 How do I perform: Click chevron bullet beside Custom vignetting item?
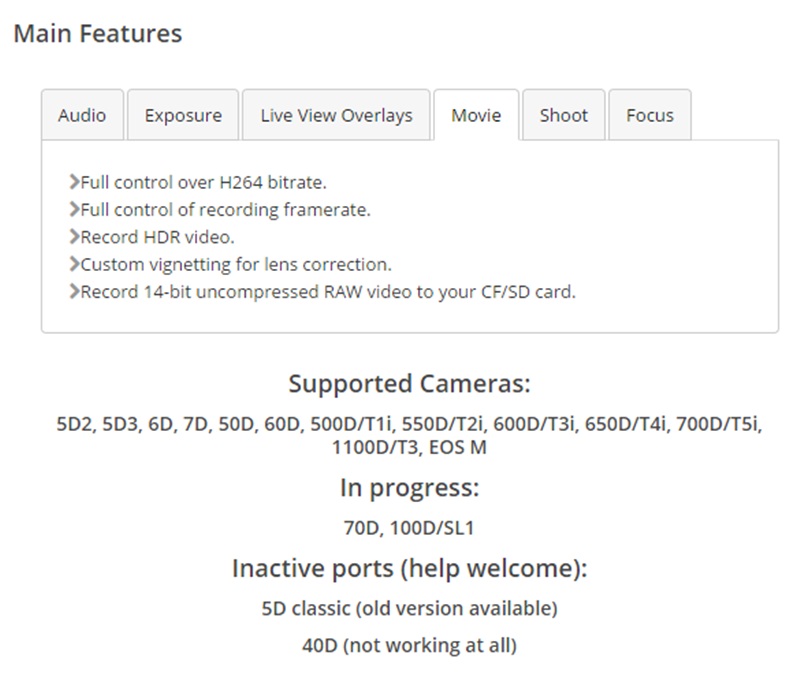tap(74, 265)
